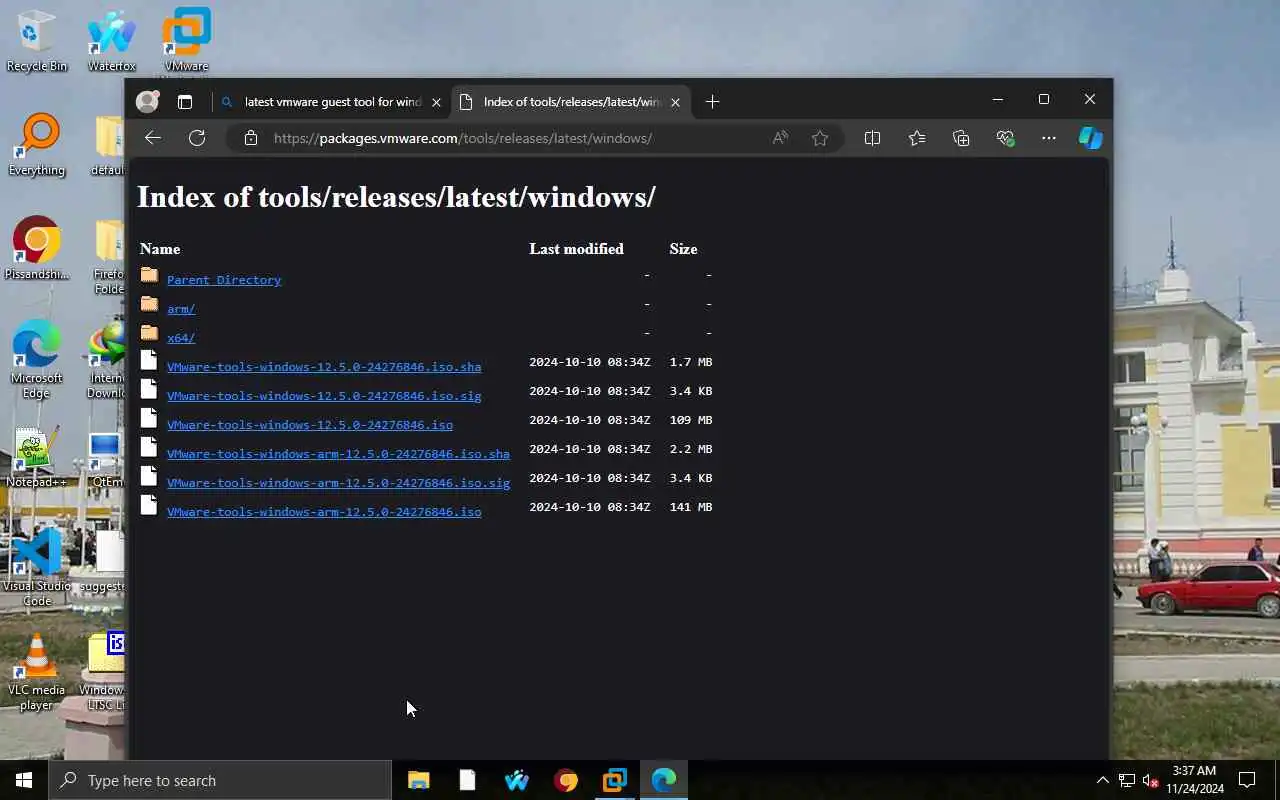Open File Explorer from taskbar
1280x800 pixels.
click(418, 780)
